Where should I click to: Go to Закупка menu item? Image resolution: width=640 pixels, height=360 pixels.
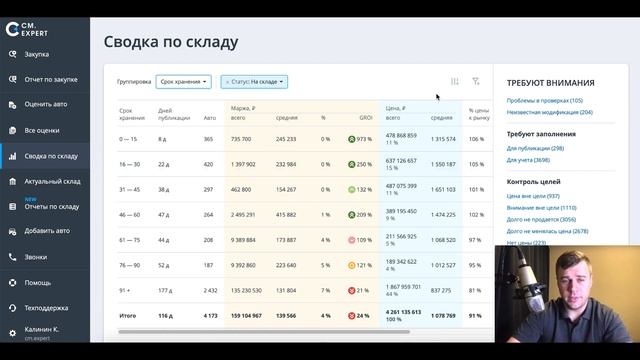click(x=37, y=54)
